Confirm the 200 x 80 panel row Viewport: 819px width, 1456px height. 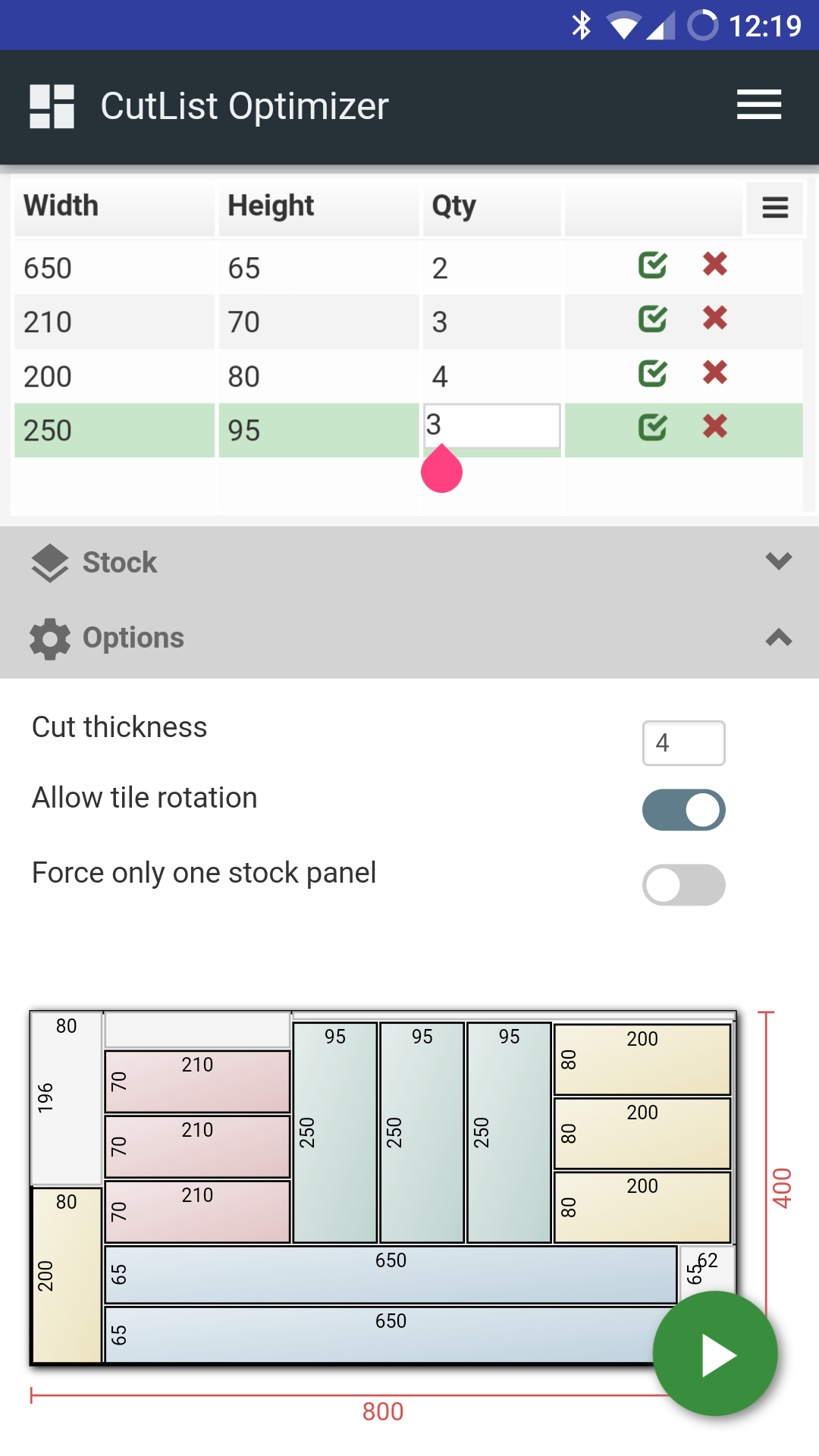click(652, 373)
